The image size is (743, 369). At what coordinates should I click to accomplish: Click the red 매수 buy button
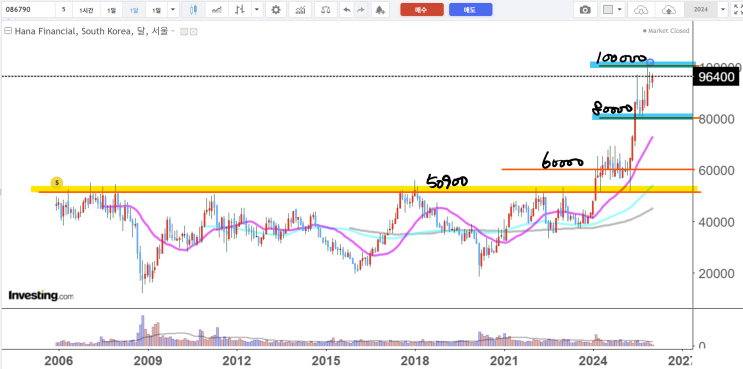point(422,9)
